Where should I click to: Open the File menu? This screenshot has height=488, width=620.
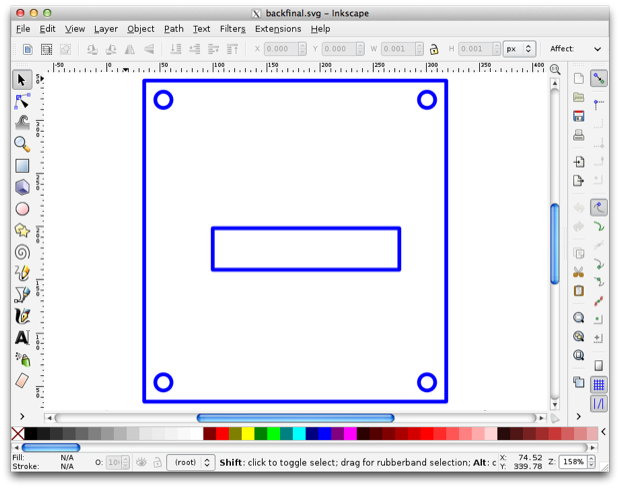pos(23,29)
